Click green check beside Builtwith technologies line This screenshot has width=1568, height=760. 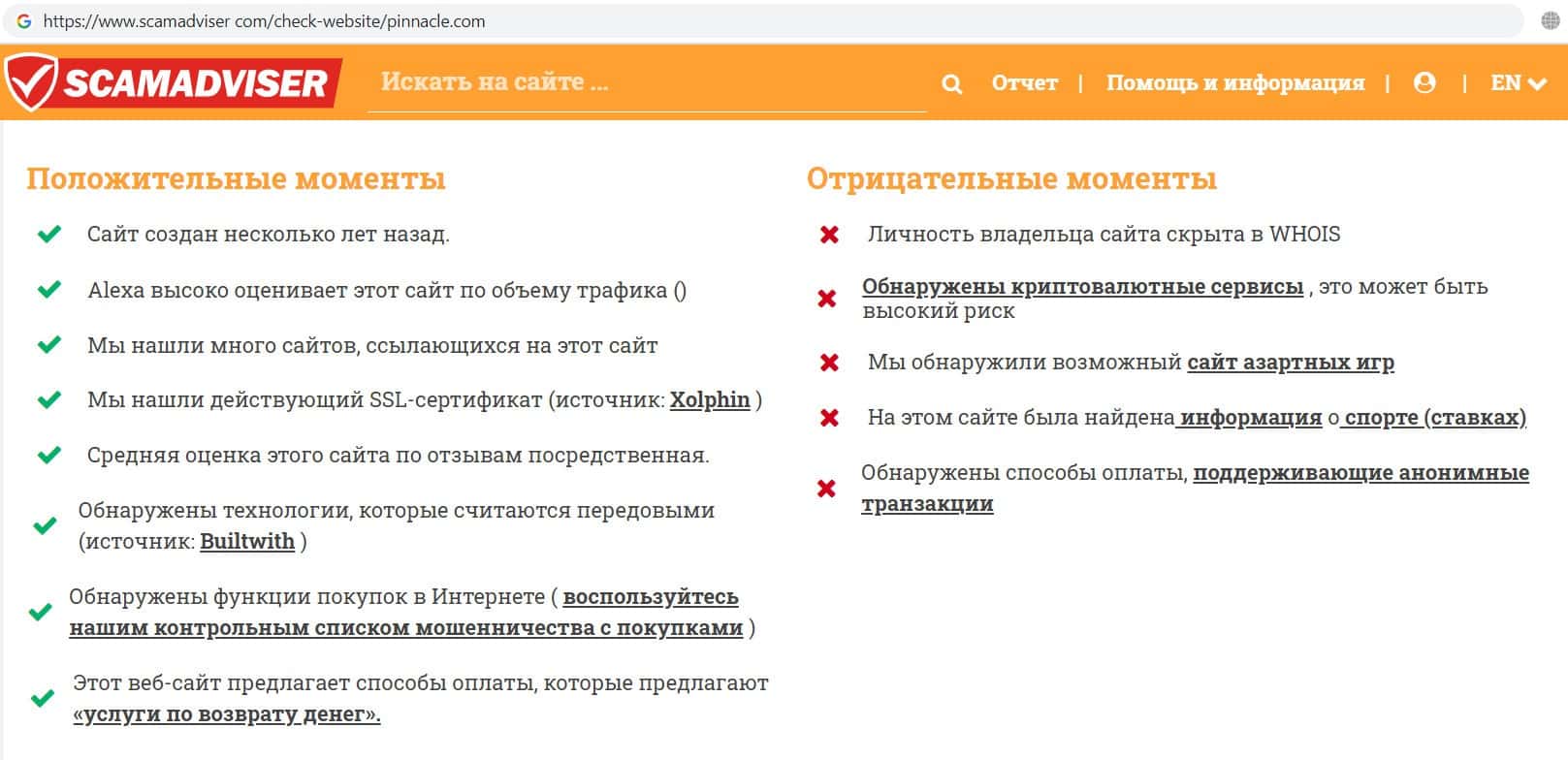point(45,526)
